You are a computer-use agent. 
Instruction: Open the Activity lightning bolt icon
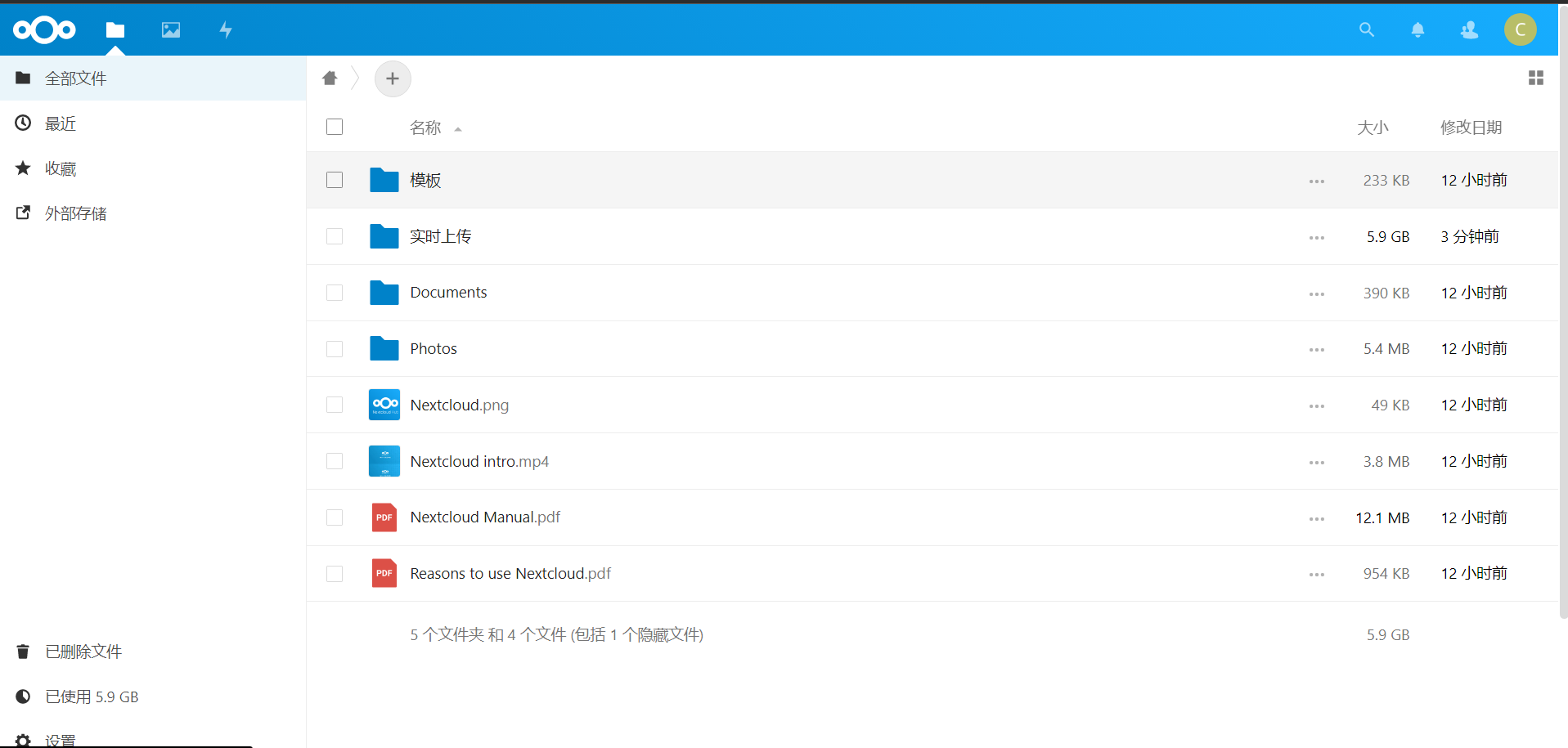tap(226, 30)
